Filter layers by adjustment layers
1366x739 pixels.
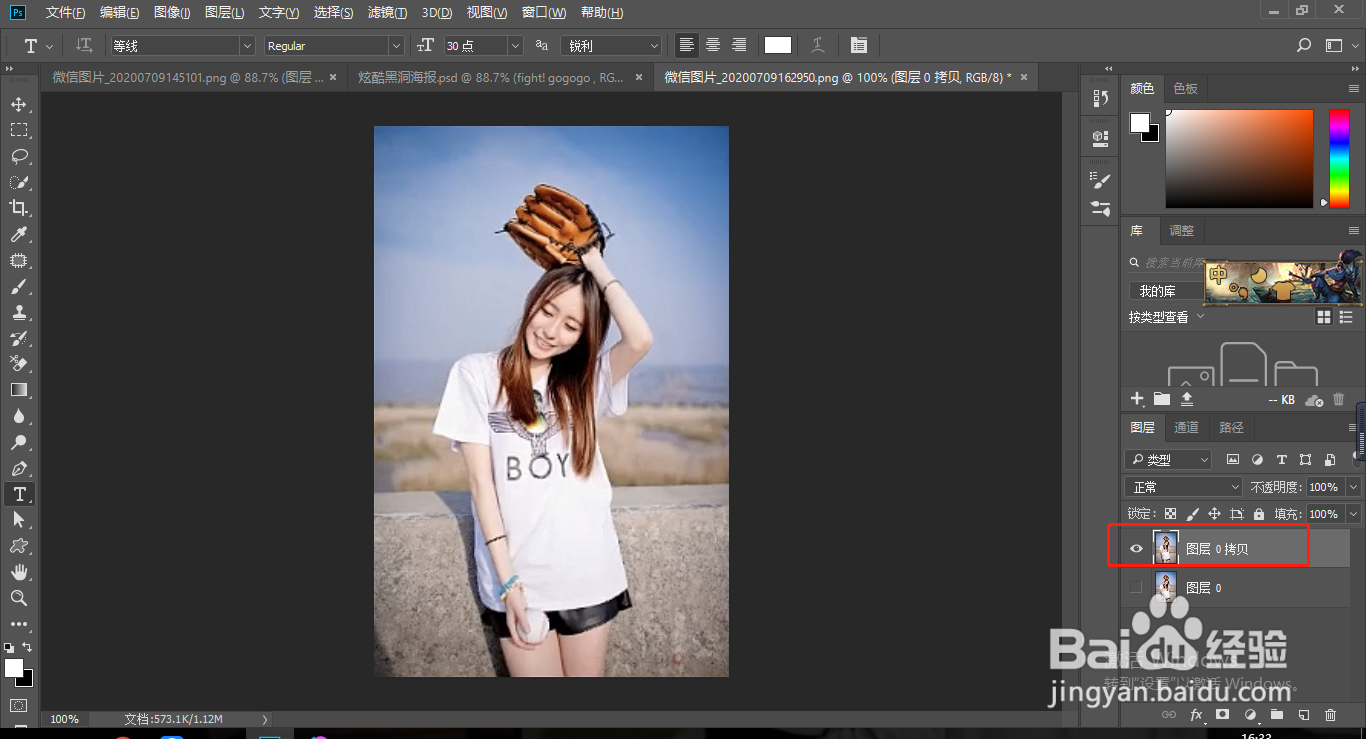pos(1257,460)
